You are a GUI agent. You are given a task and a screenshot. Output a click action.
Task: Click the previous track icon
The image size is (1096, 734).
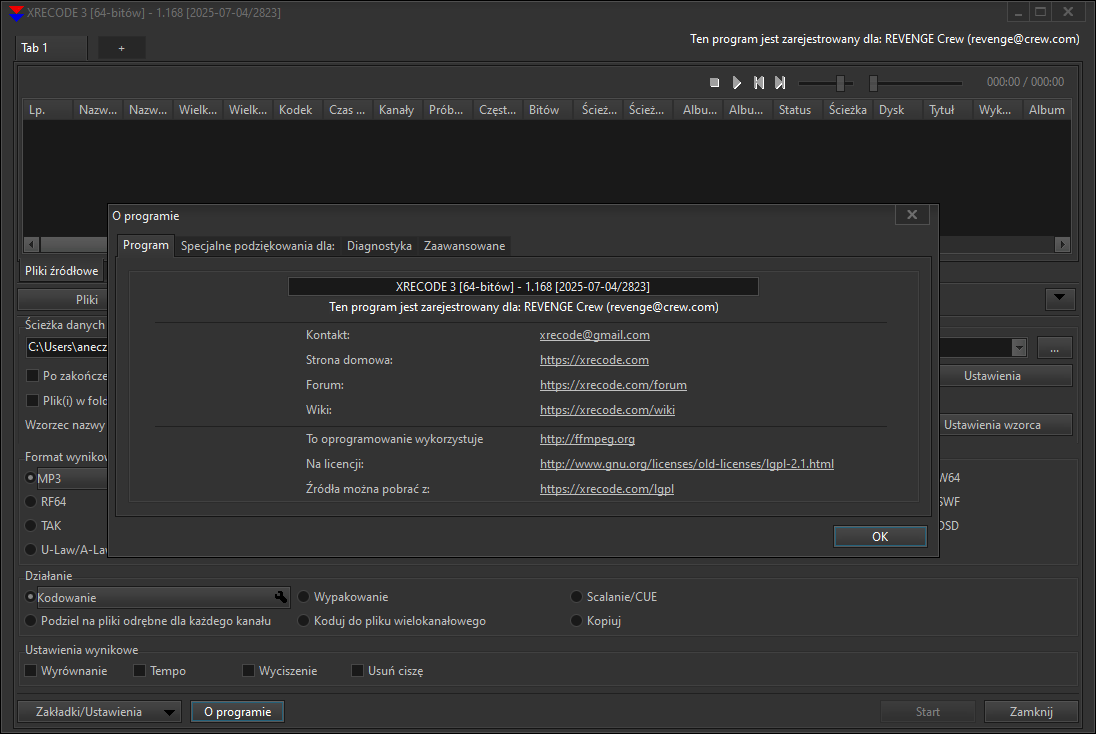(759, 82)
